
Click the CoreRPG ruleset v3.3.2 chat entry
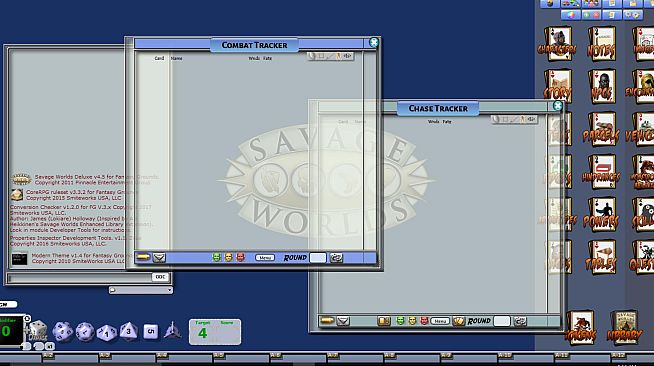(74, 195)
